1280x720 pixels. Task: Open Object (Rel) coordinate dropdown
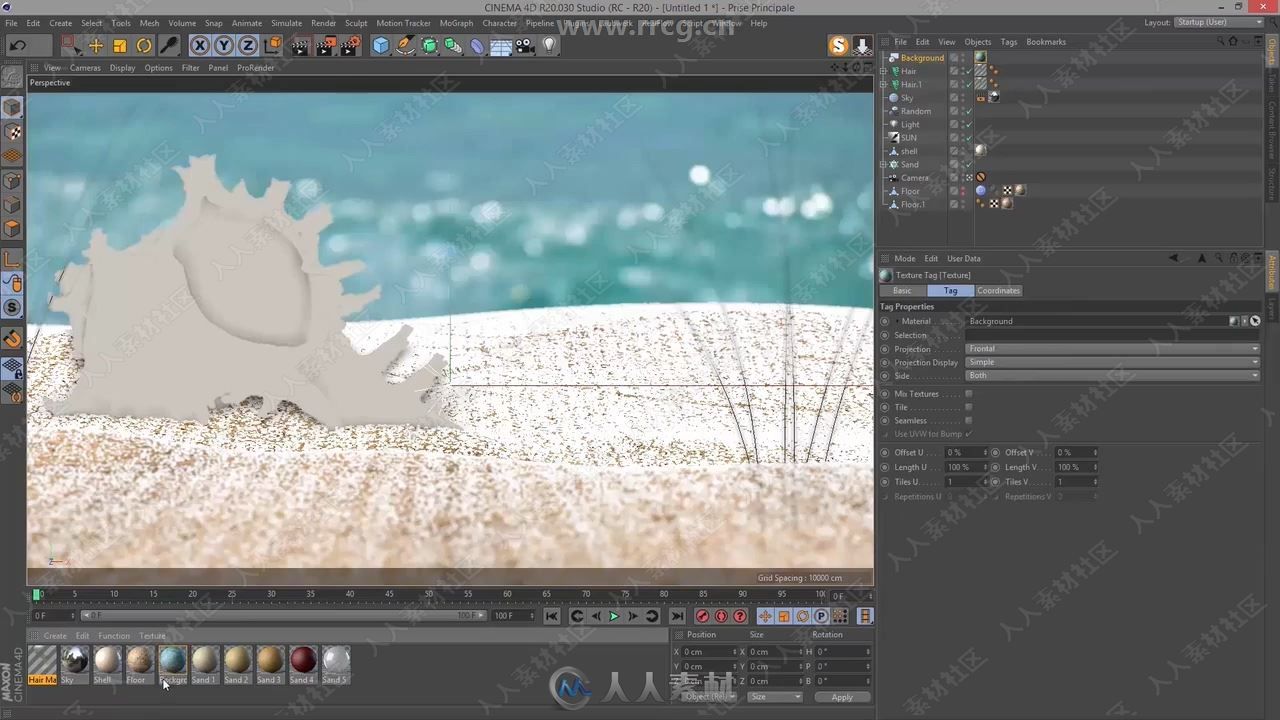click(x=708, y=697)
